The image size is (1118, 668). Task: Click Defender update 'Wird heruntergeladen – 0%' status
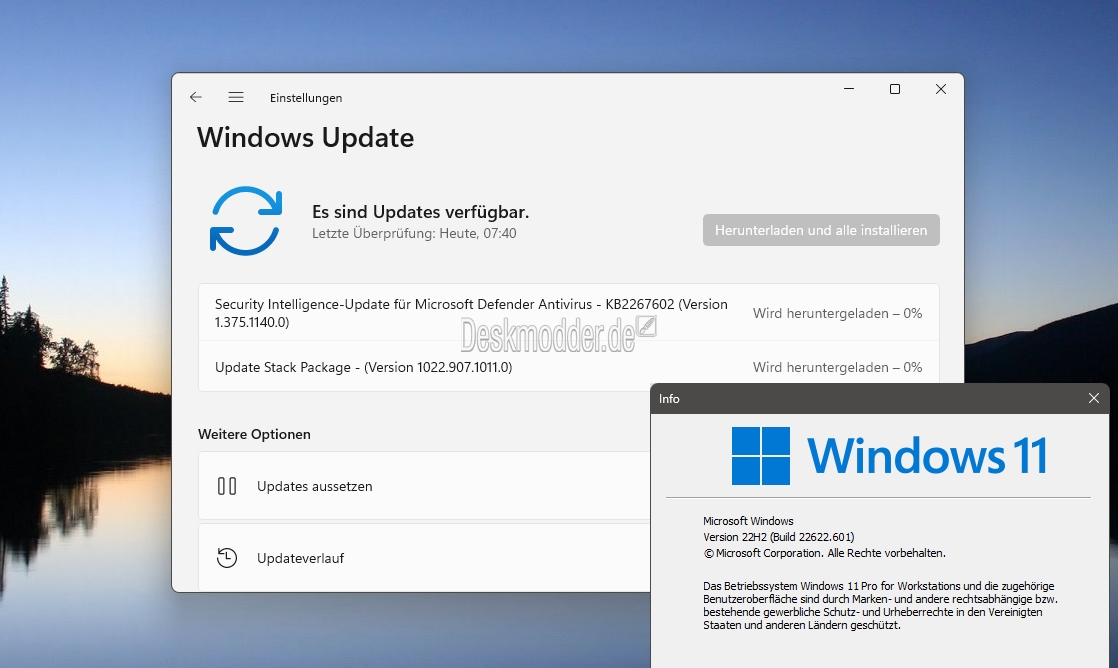tap(838, 313)
